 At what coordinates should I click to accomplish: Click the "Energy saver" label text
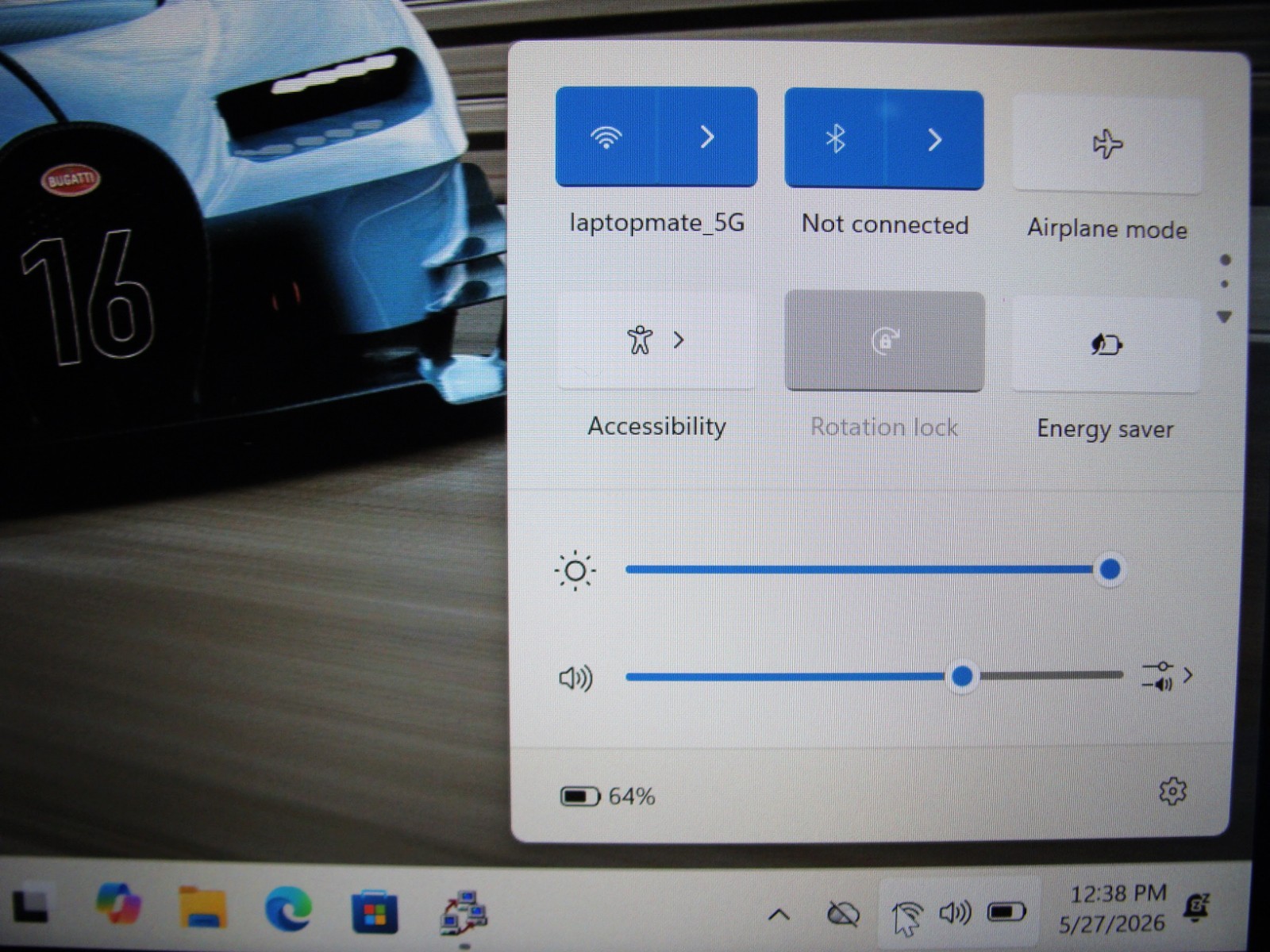click(x=1105, y=429)
